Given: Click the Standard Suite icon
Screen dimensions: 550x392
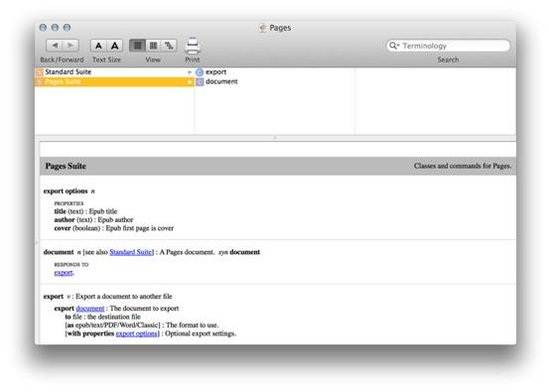Looking at the screenshot, I should coord(39,72).
